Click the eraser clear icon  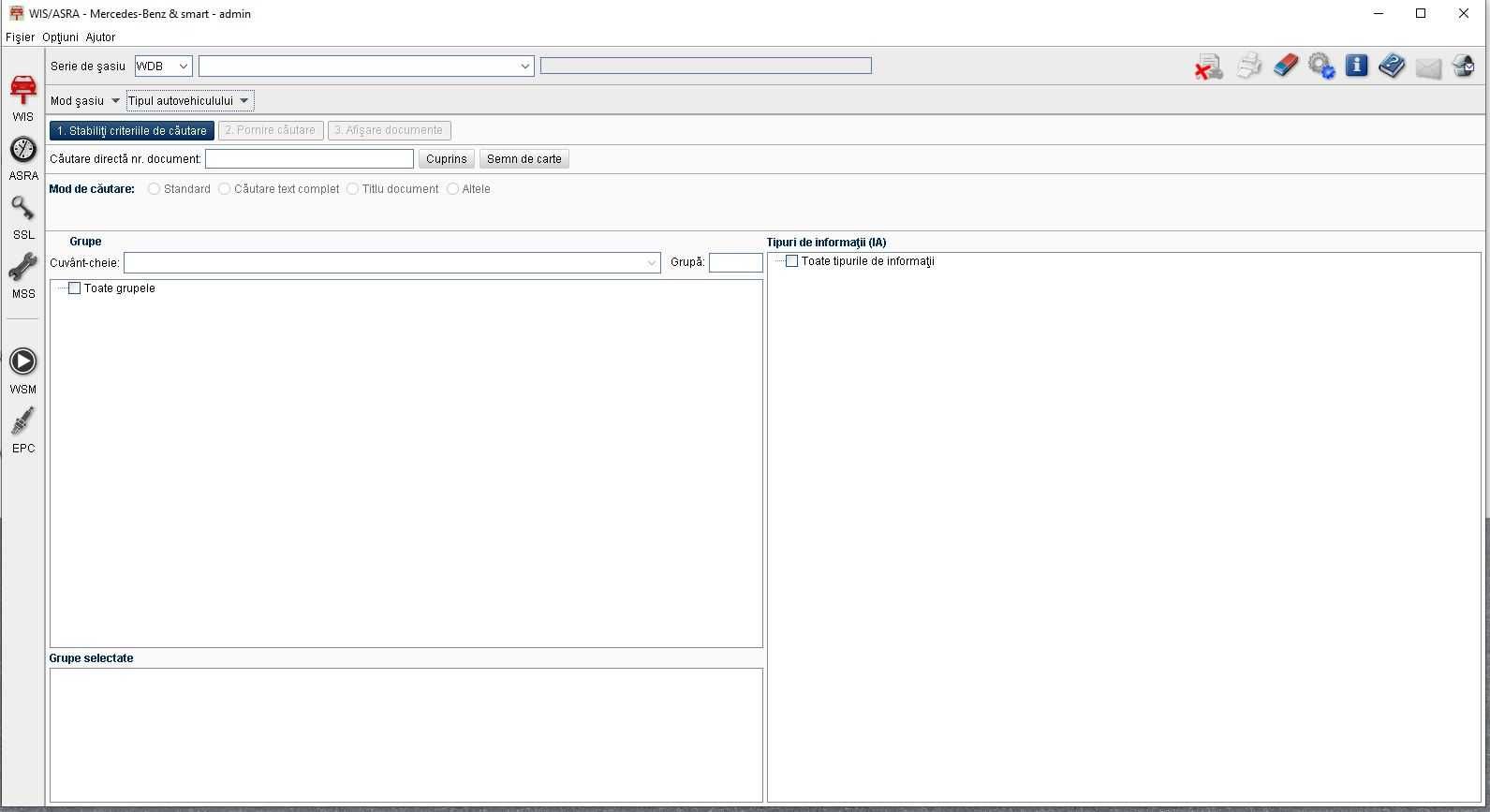pos(1286,65)
